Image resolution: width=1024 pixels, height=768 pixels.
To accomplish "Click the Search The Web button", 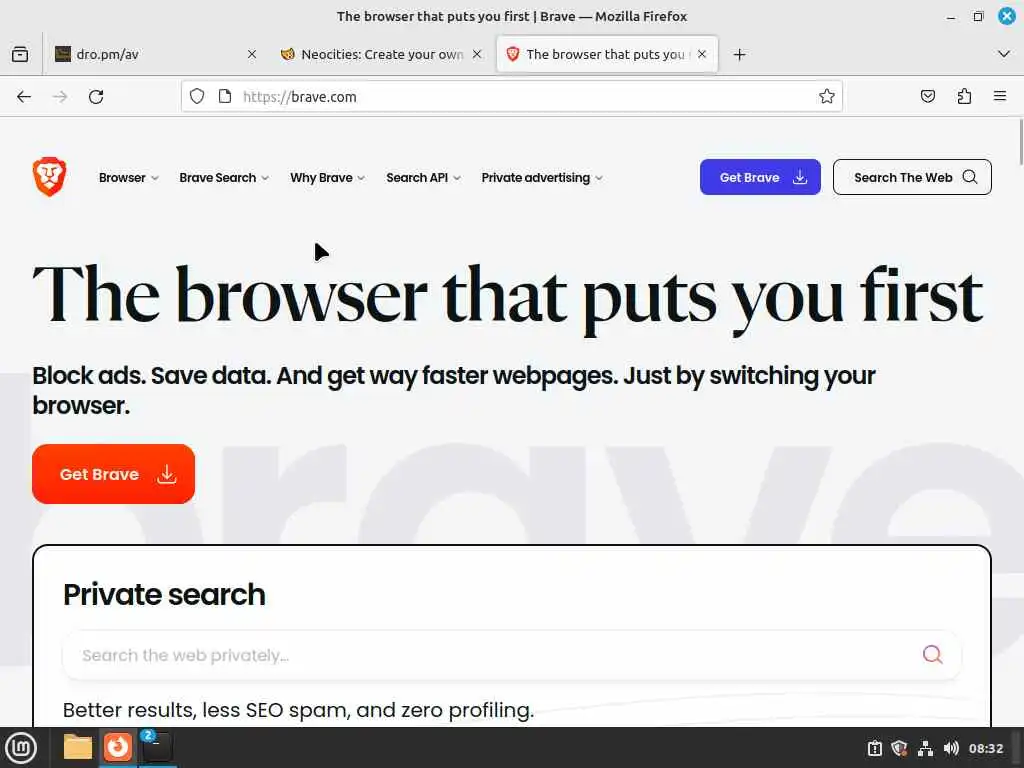I will tap(912, 177).
